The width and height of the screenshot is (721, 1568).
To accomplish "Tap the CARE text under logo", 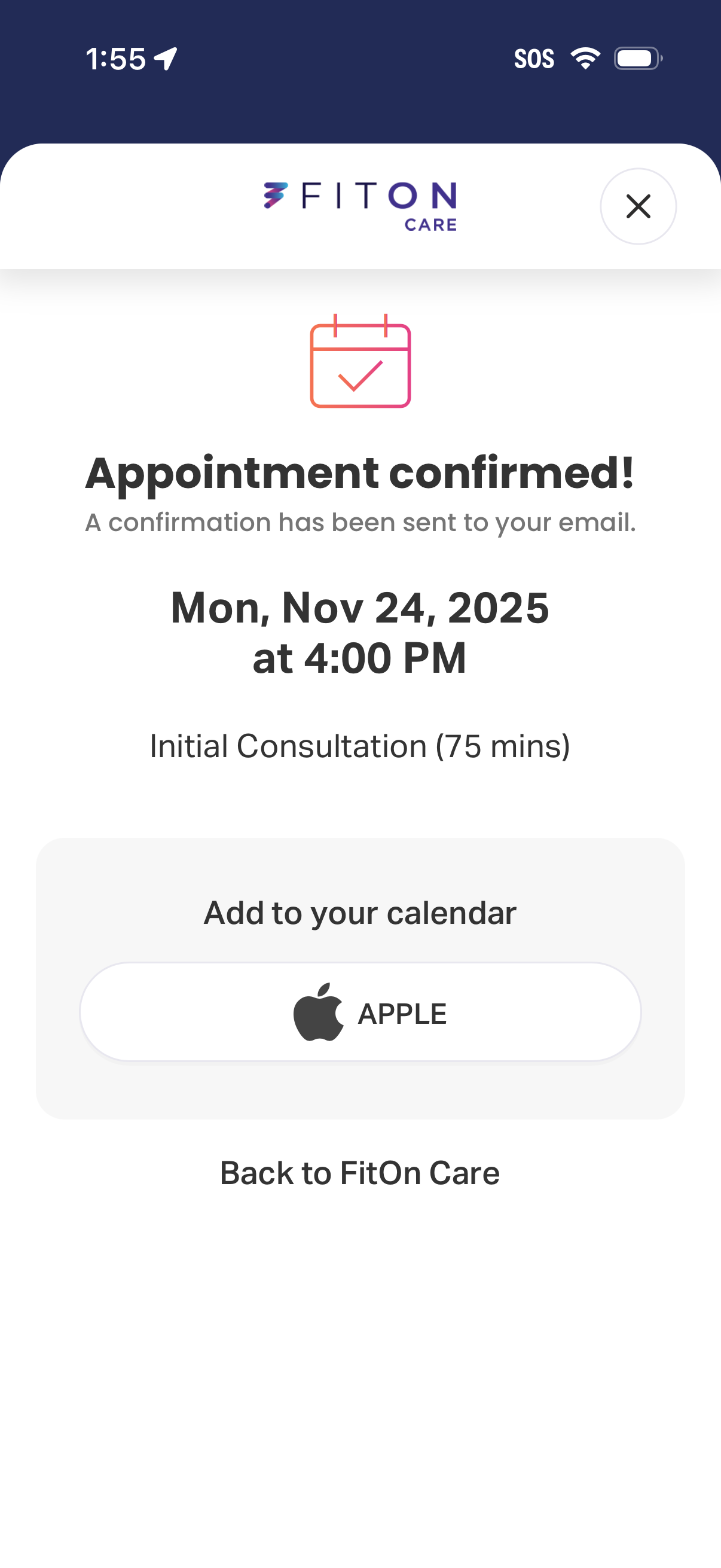I will (430, 225).
